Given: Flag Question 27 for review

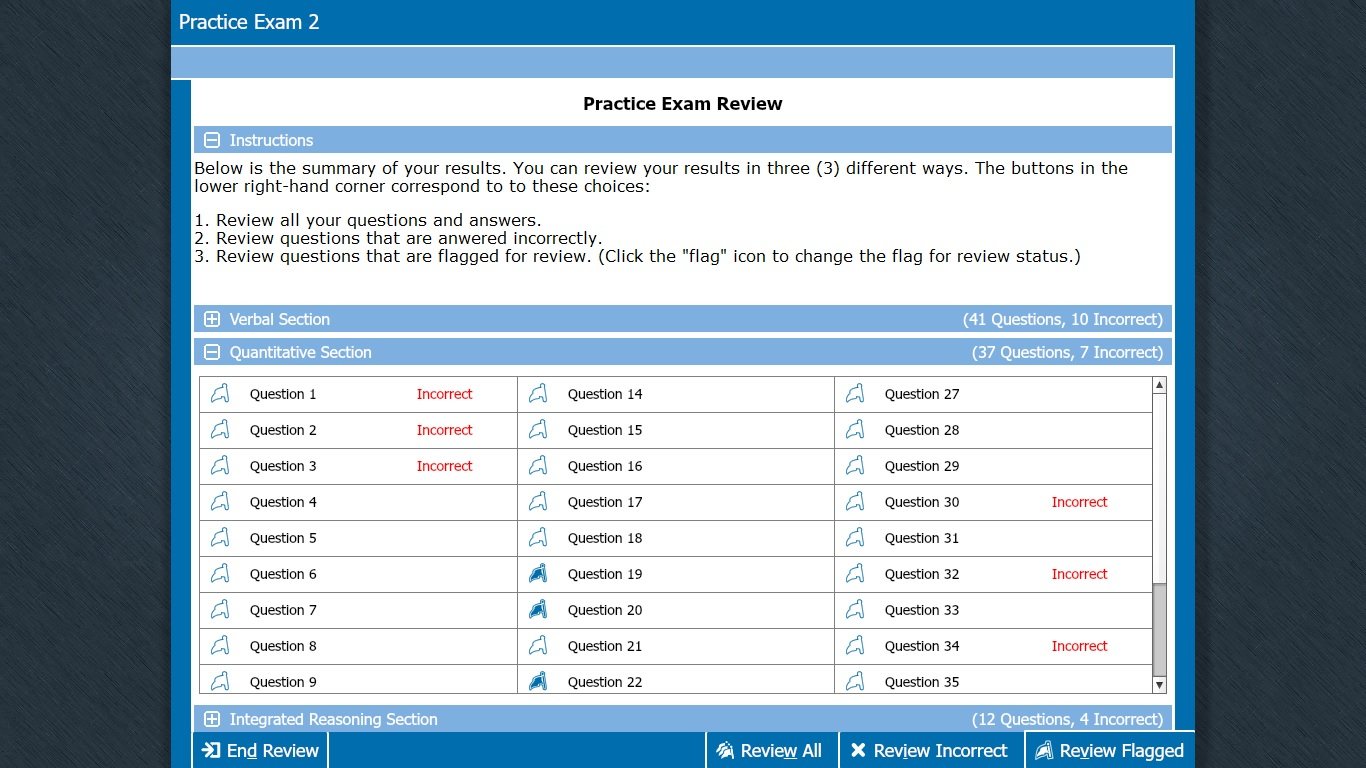Looking at the screenshot, I should click(855, 394).
